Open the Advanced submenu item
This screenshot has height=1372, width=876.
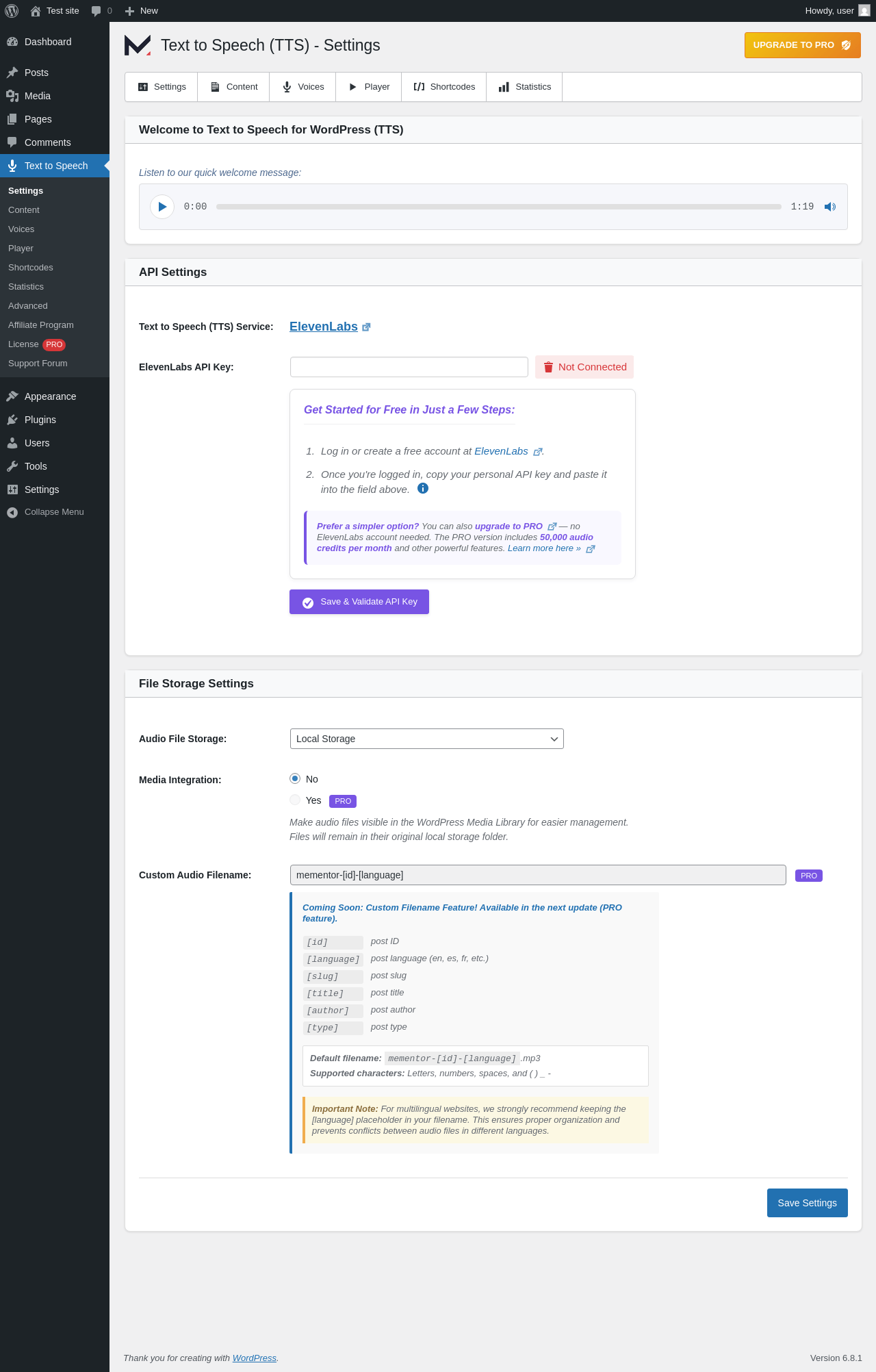click(x=28, y=306)
